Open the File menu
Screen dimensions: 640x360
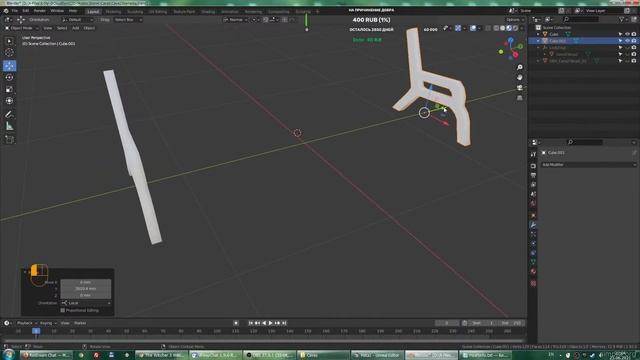point(15,11)
